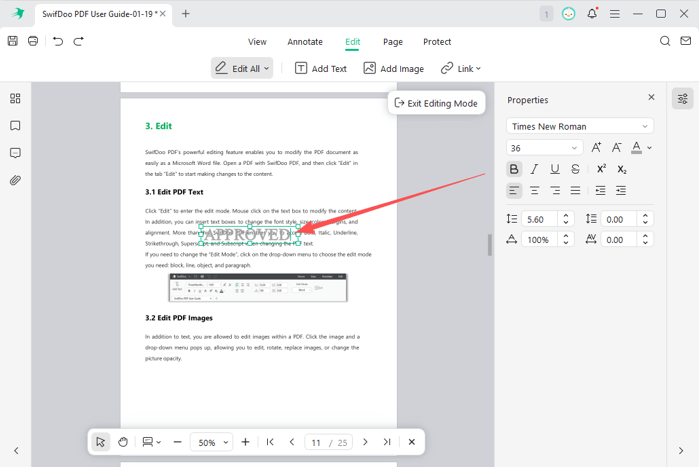Set right text alignment
700x467 pixels.
tap(555, 191)
